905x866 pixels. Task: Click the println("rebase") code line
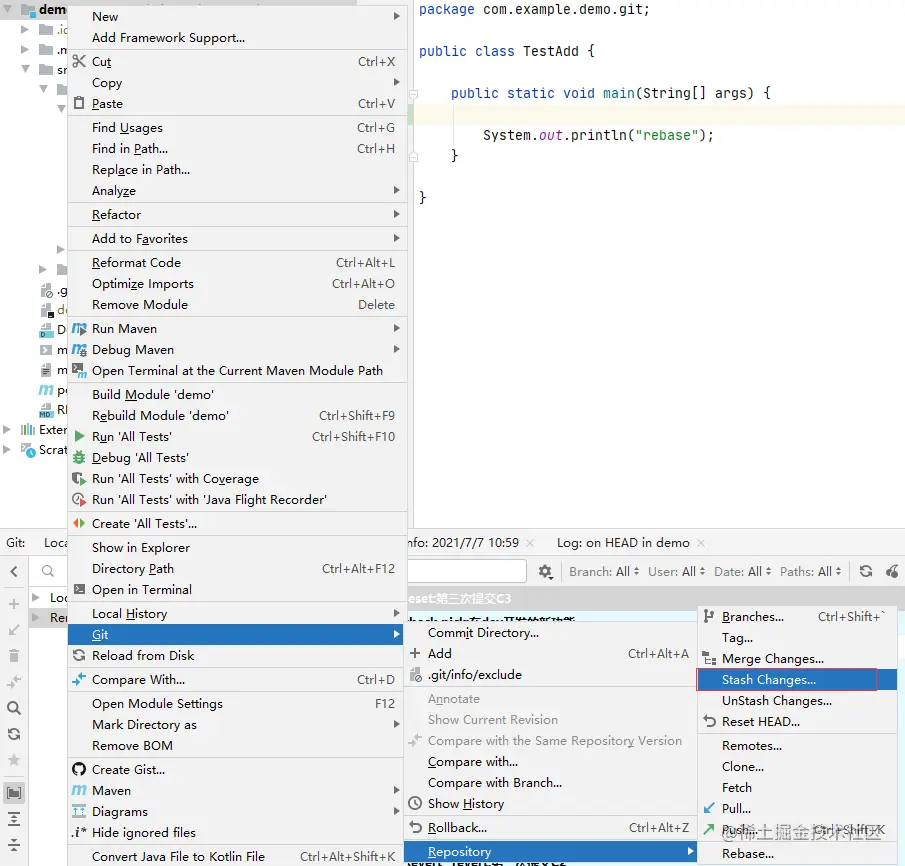(599, 135)
